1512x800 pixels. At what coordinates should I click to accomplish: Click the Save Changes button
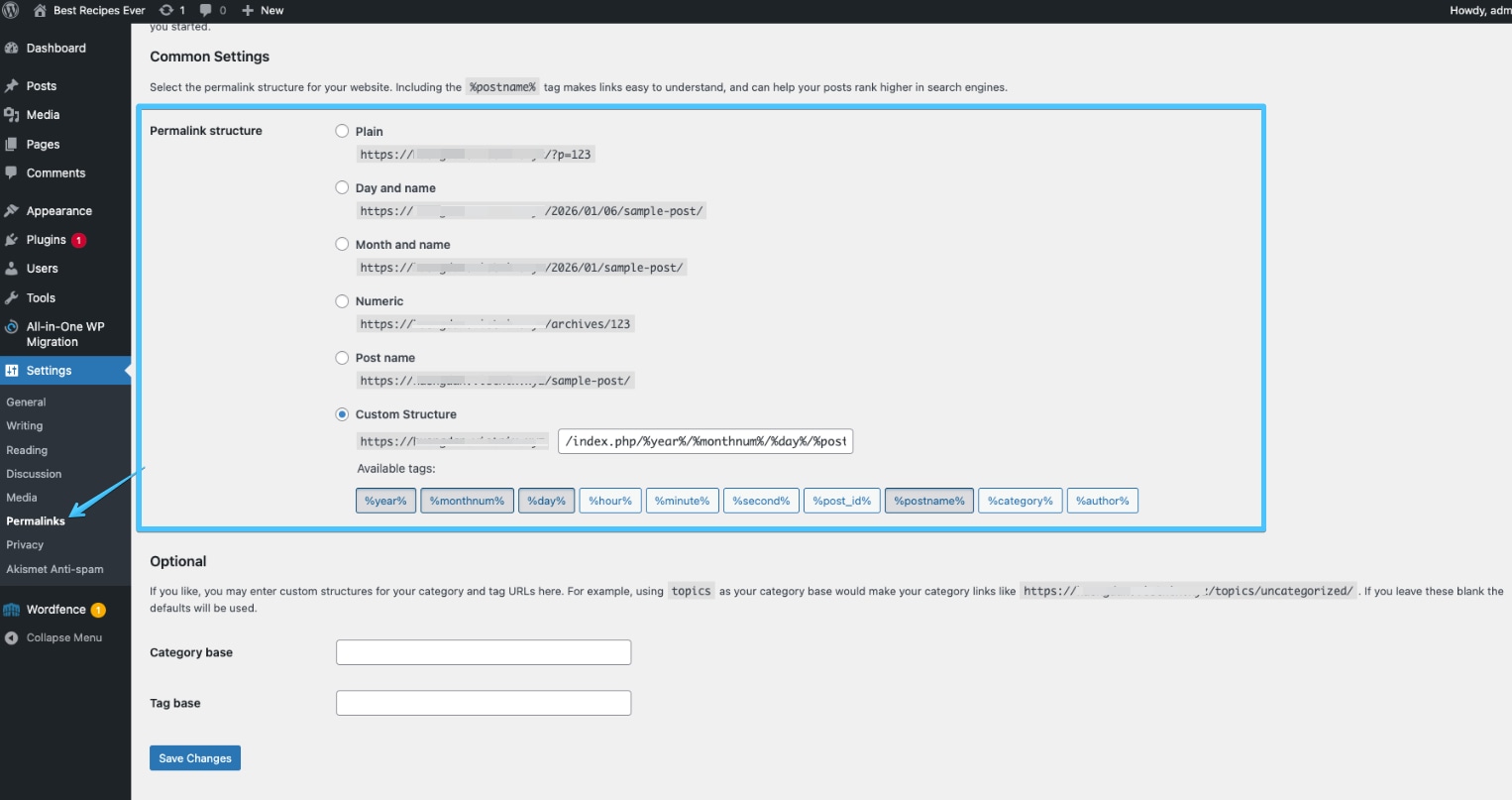tap(195, 758)
